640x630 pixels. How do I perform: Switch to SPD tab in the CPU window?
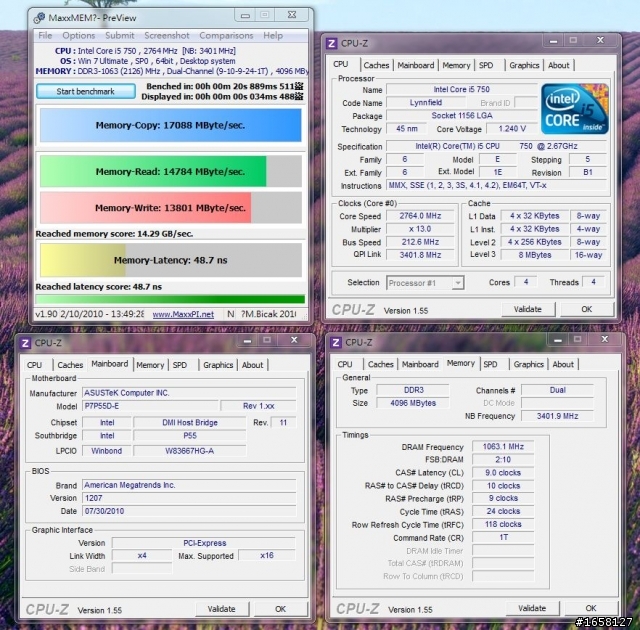click(486, 65)
